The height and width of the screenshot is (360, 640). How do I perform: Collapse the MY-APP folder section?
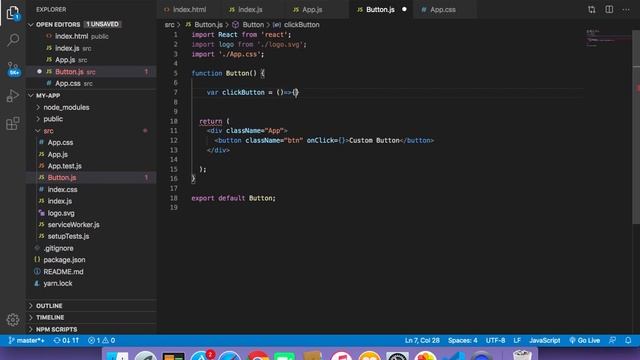48,96
